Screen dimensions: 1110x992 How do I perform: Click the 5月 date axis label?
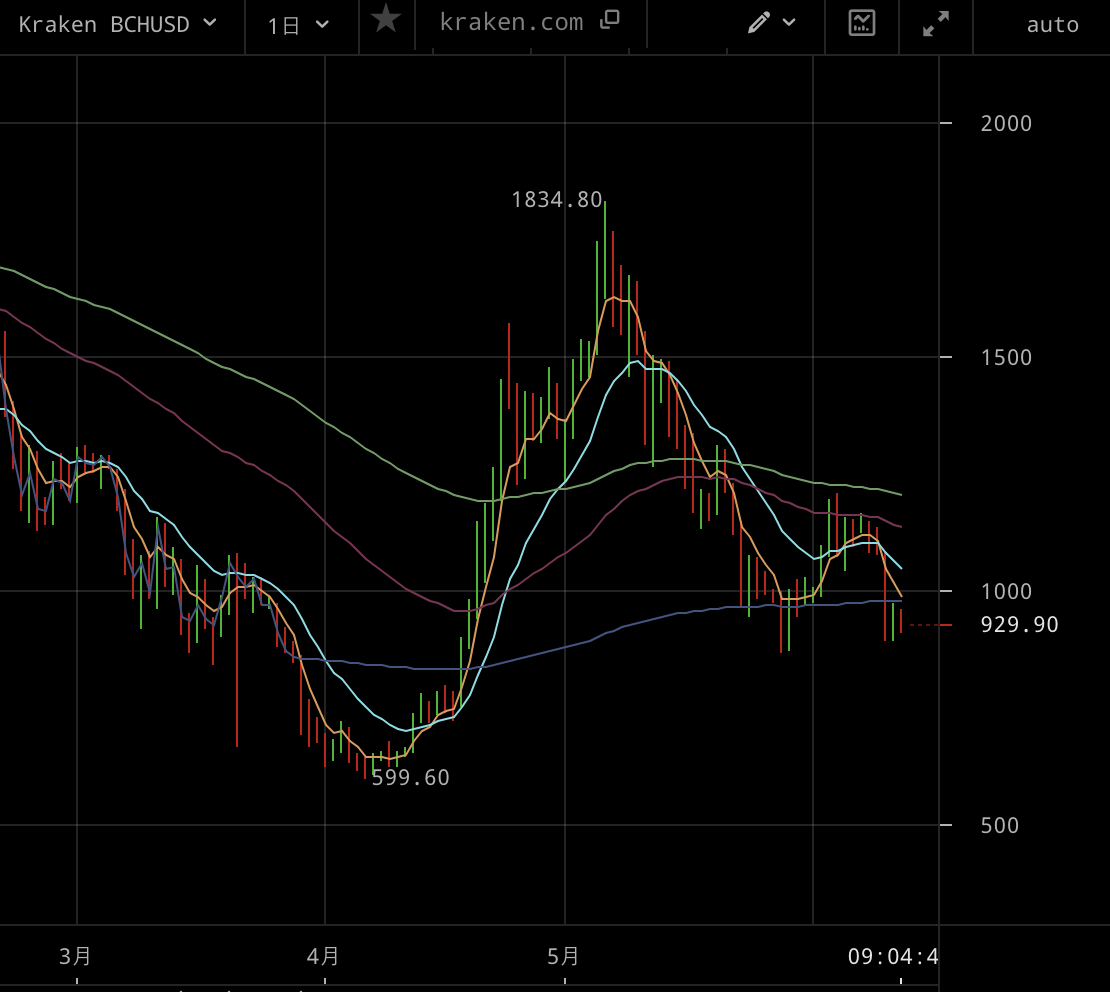point(563,957)
